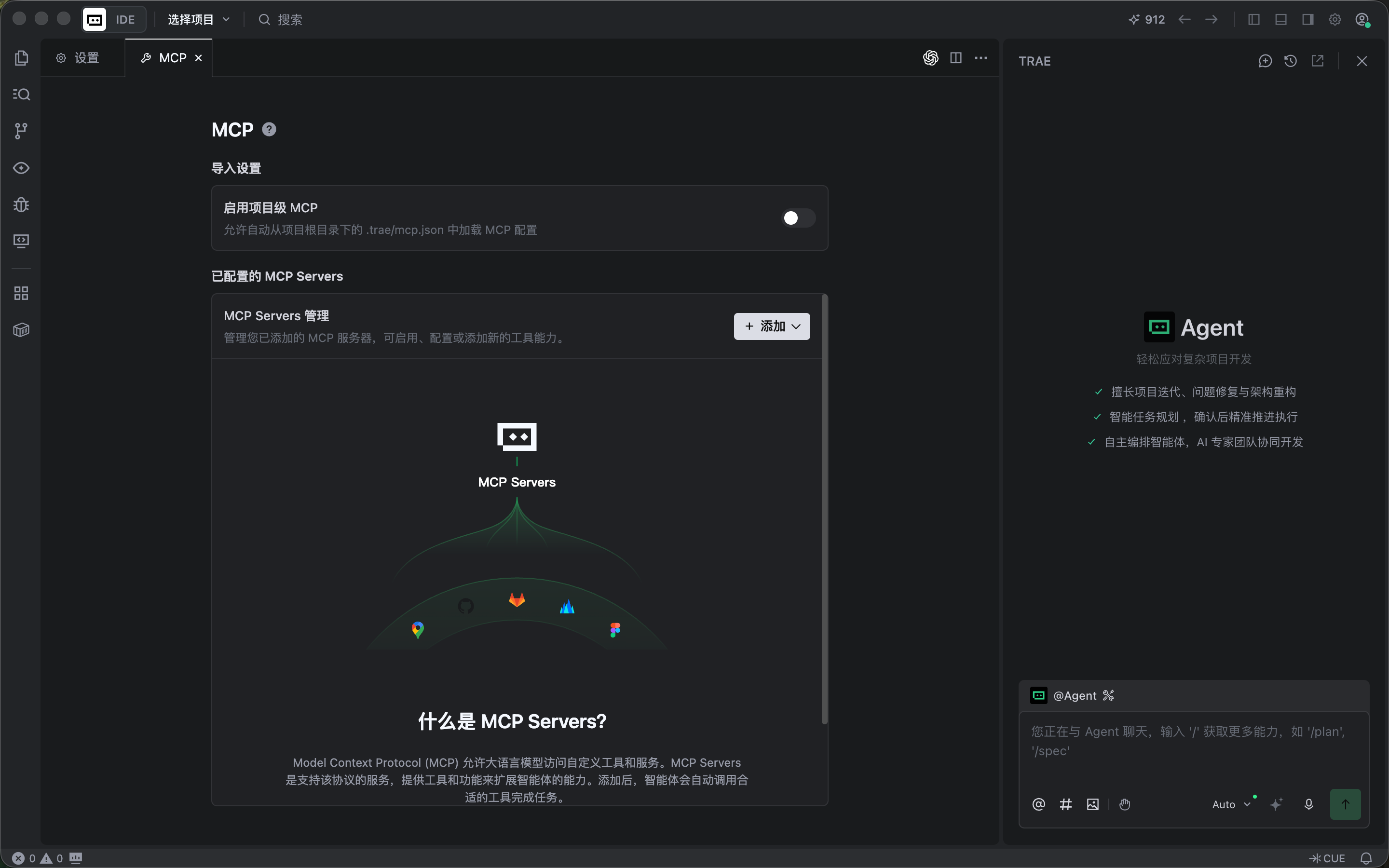Open the account profile icon
Image resolution: width=1389 pixels, height=868 pixels.
pyautogui.click(x=1362, y=20)
